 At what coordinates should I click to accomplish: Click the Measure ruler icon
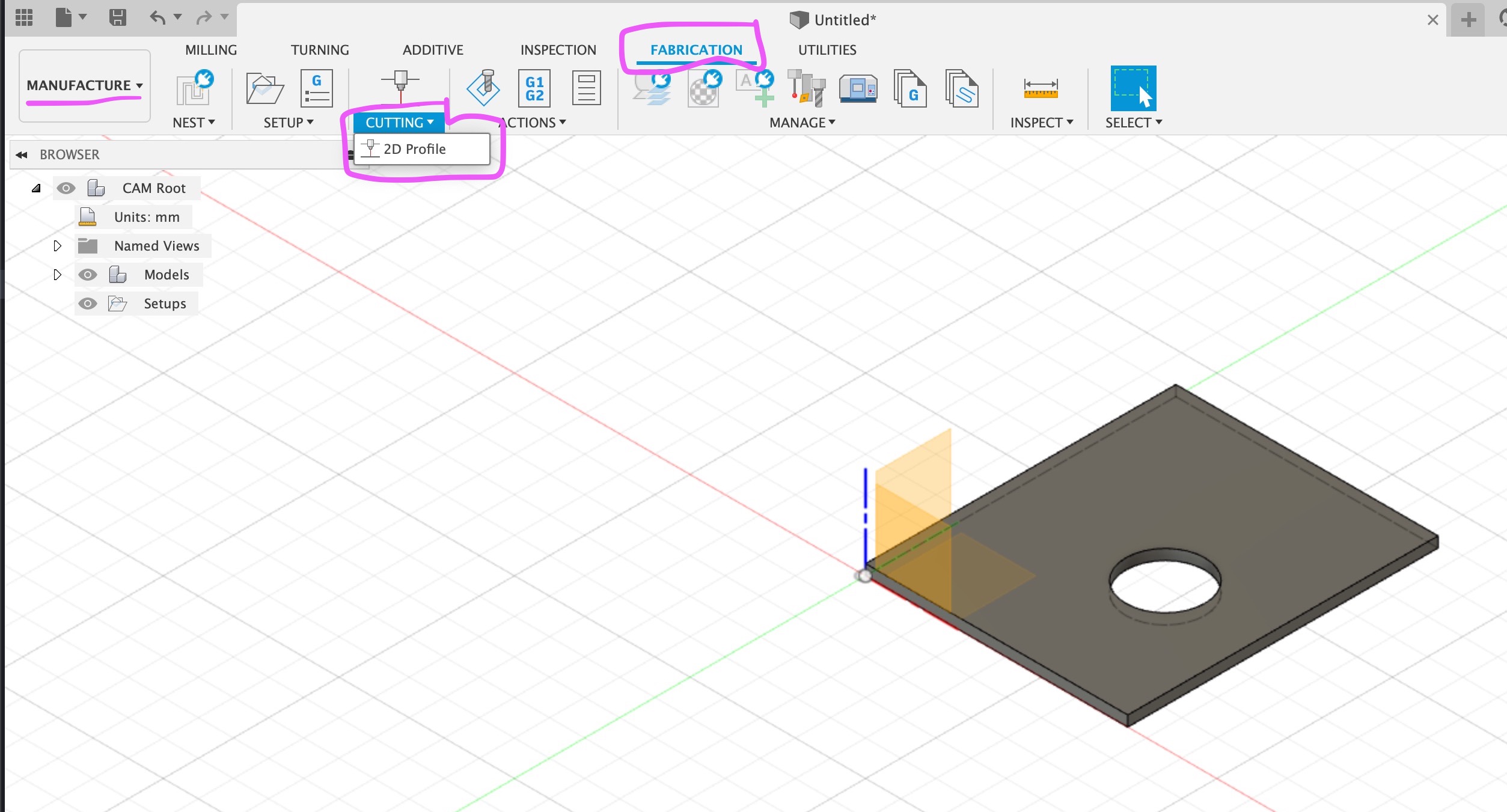(1041, 88)
